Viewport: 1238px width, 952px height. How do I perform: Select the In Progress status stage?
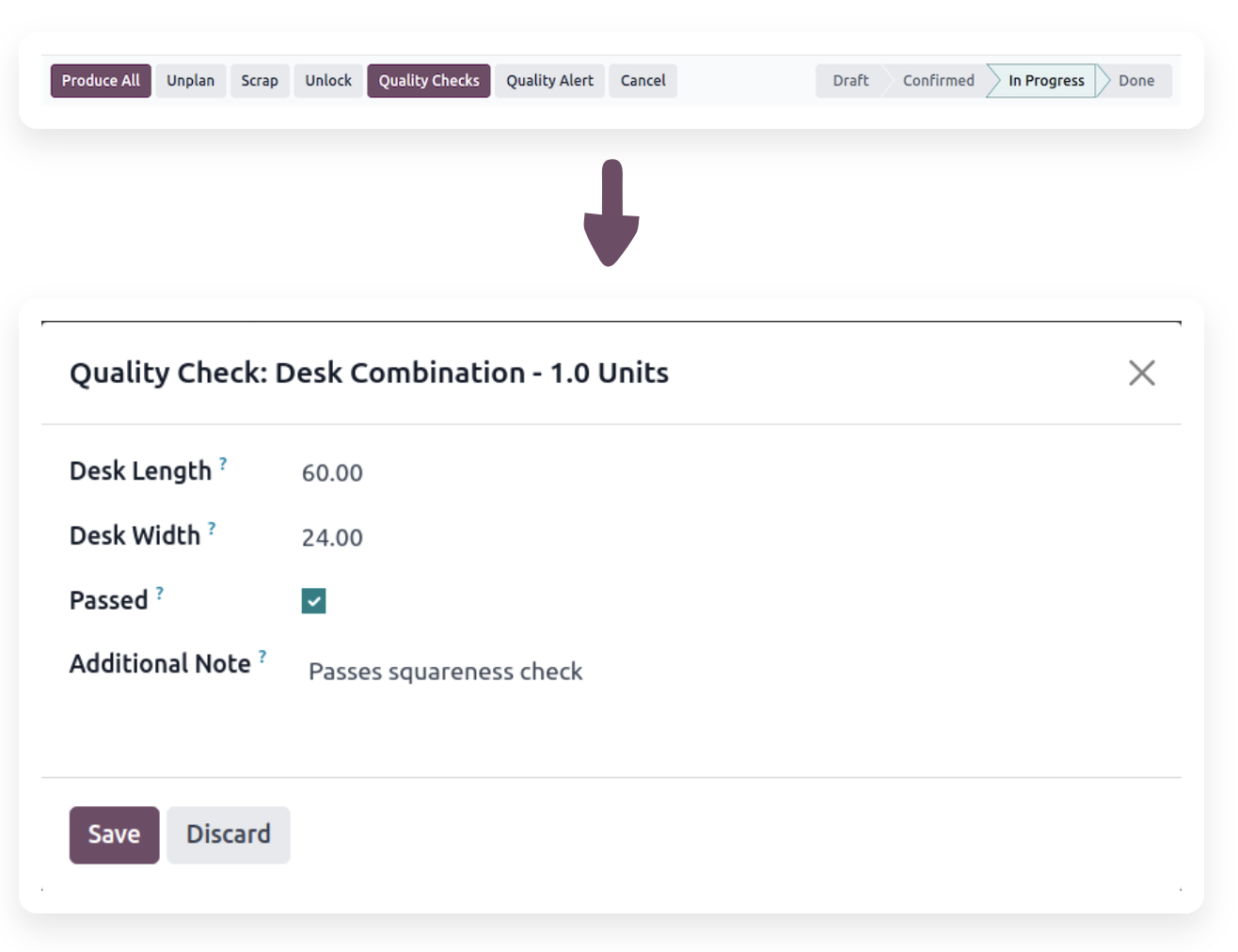pyautogui.click(x=1045, y=81)
